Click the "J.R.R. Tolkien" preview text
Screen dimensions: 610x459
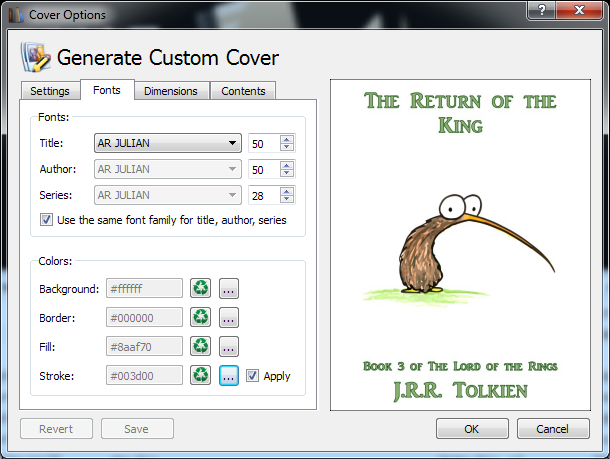tap(460, 391)
